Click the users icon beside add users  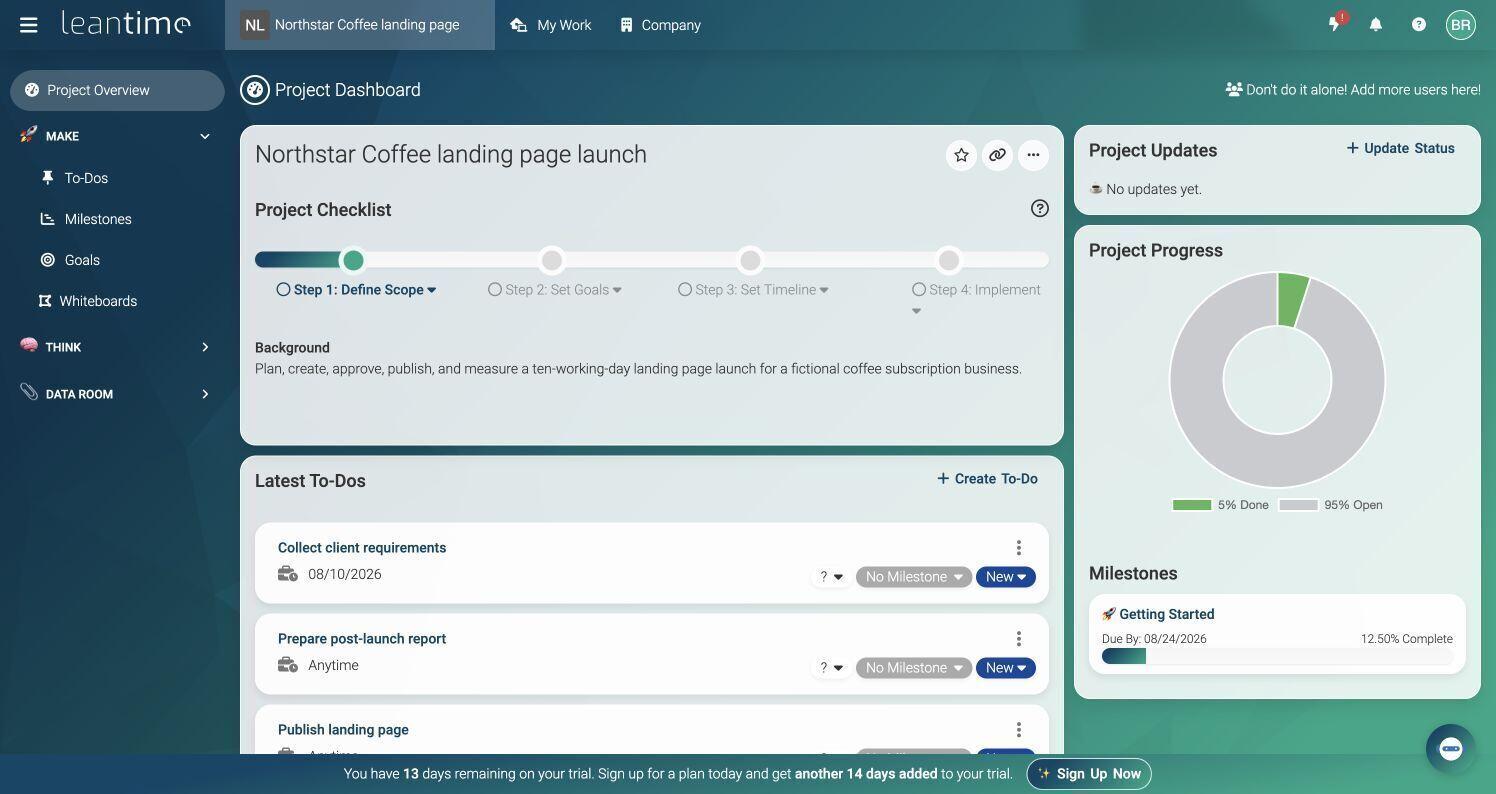[1234, 89]
